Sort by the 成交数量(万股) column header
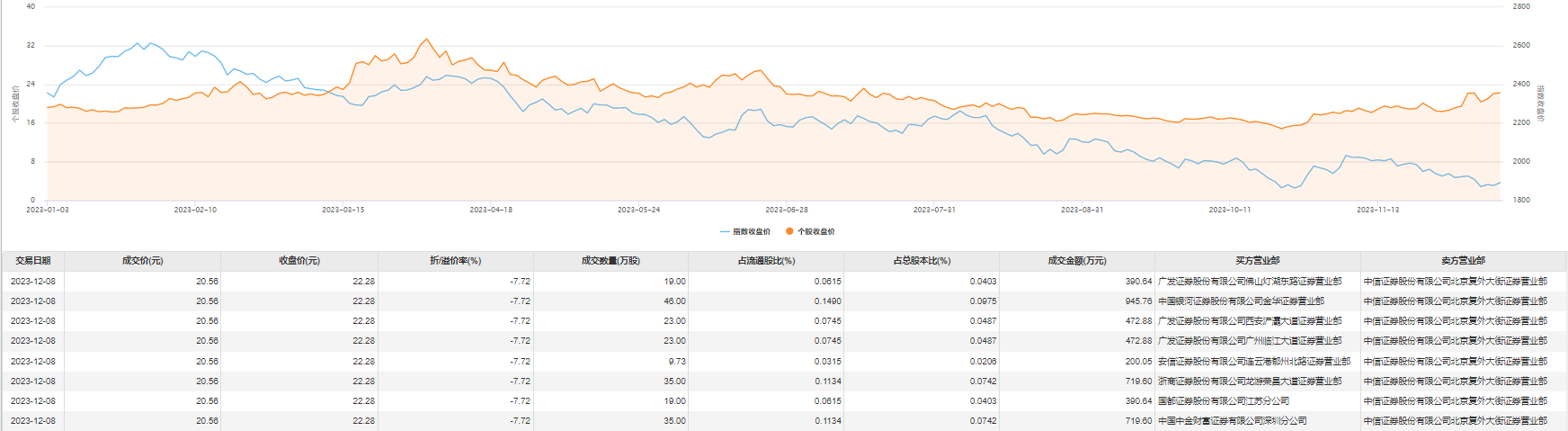 coord(610,261)
